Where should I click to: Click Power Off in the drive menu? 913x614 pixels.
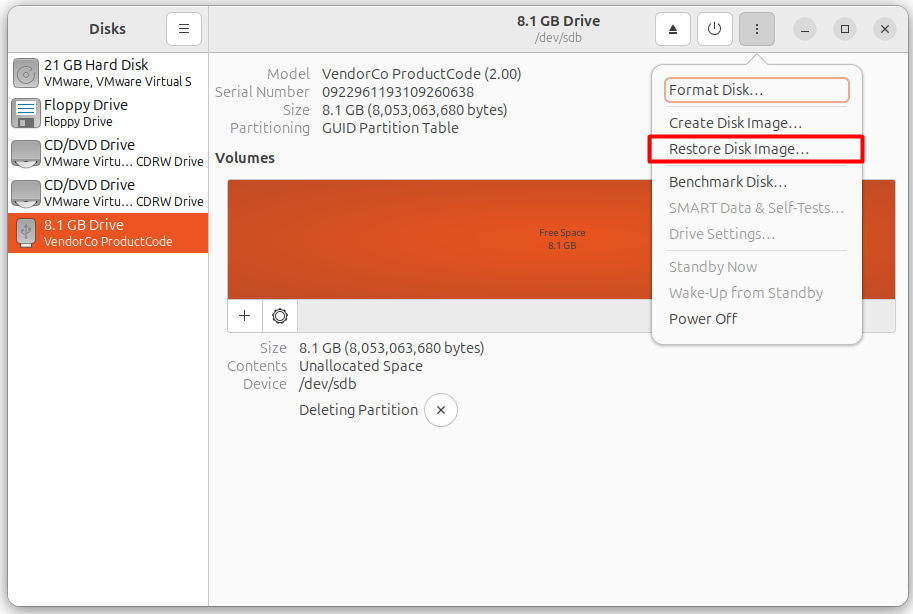tap(703, 319)
